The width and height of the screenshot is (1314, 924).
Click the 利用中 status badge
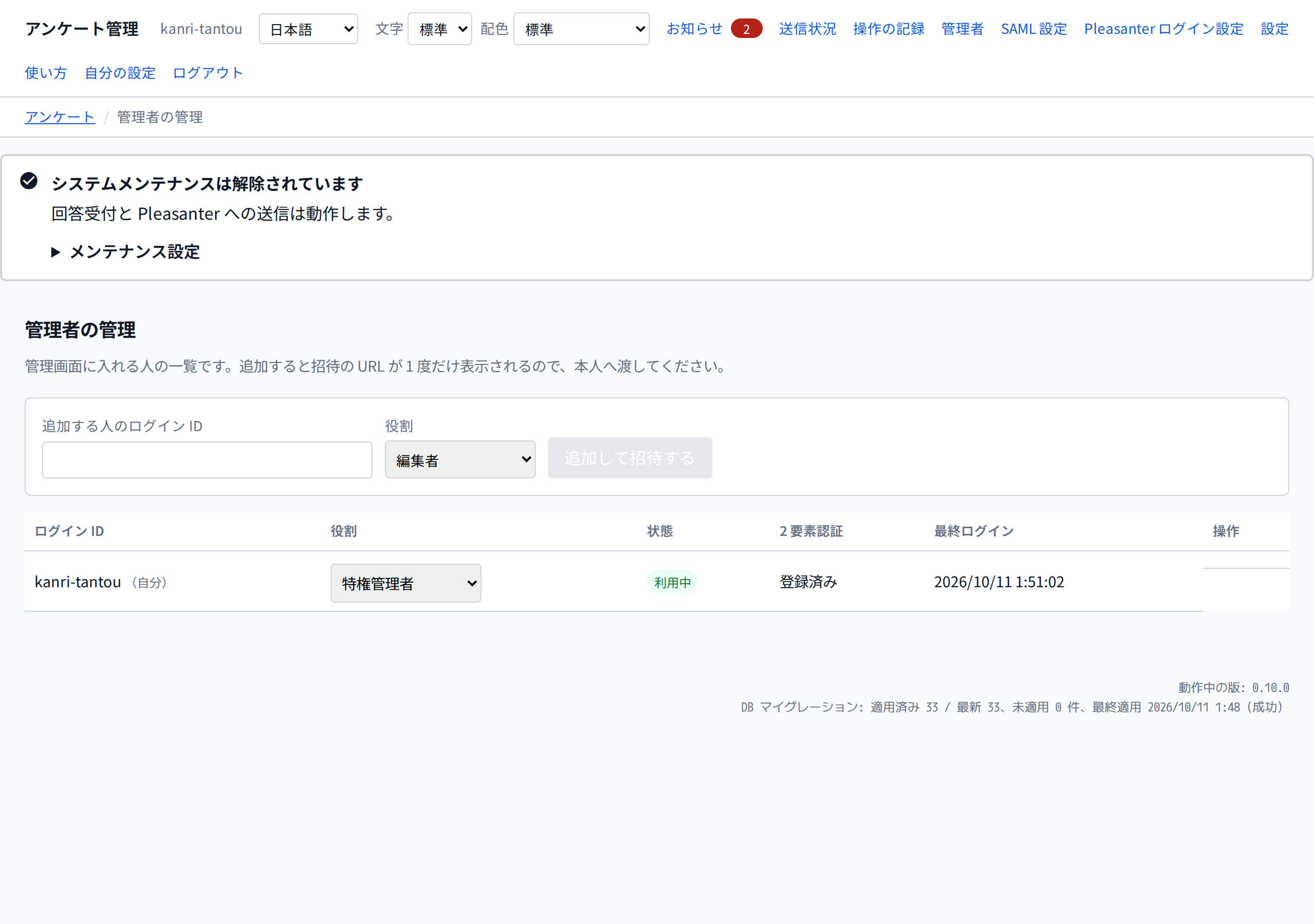click(x=672, y=582)
